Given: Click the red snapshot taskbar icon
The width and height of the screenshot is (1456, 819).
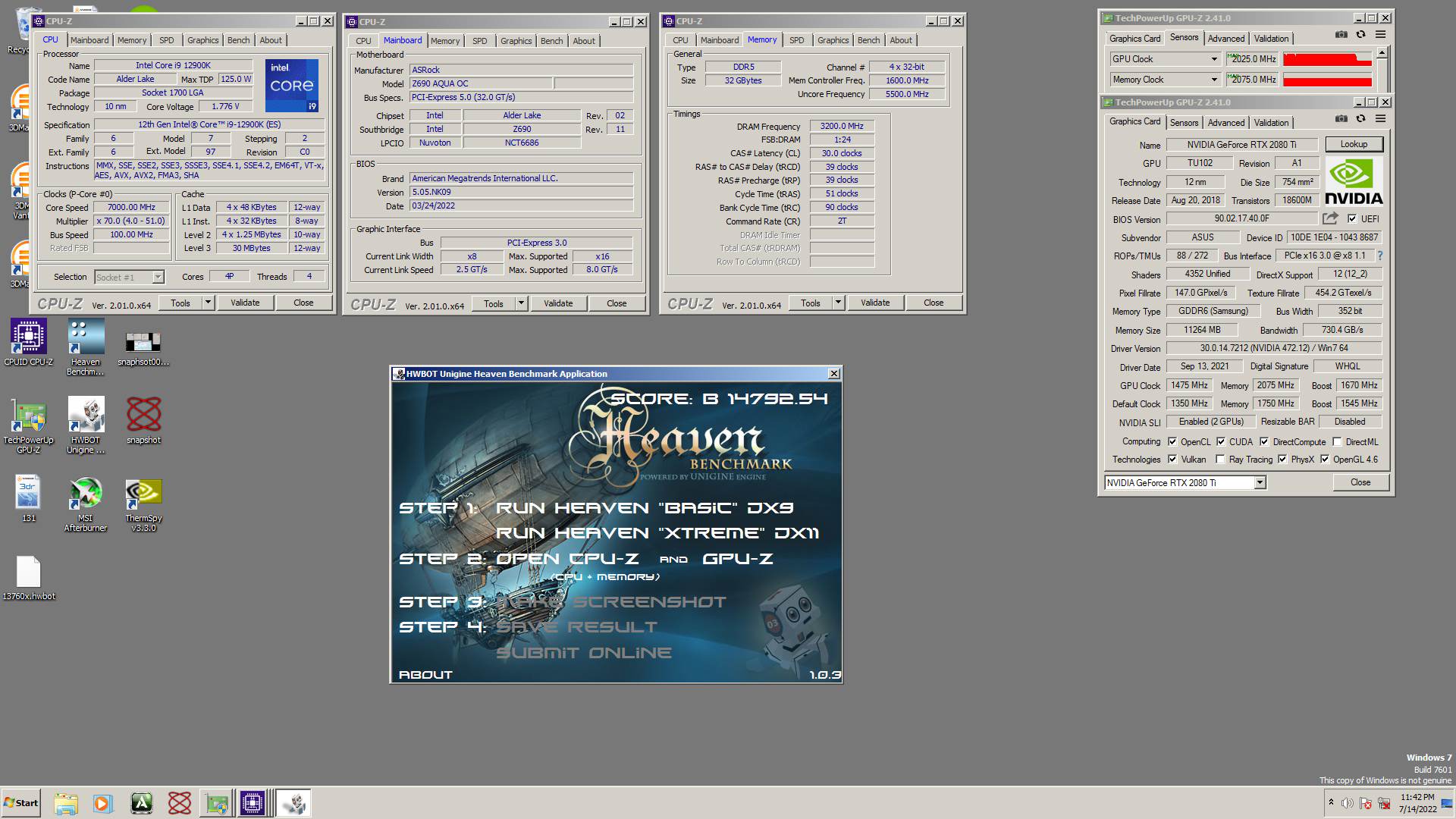Looking at the screenshot, I should pyautogui.click(x=180, y=803).
